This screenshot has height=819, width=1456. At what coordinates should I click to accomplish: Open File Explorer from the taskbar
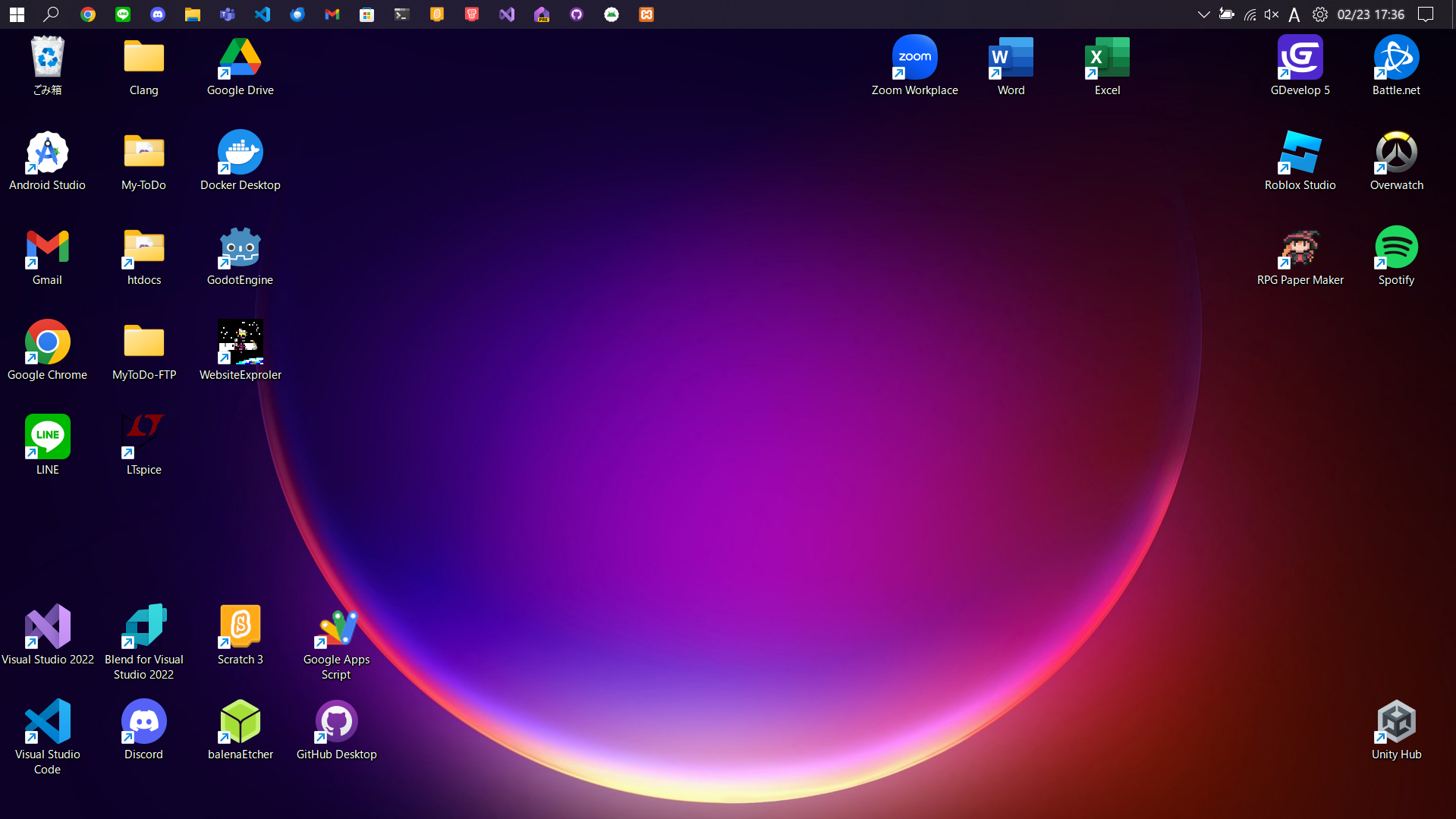(x=193, y=14)
